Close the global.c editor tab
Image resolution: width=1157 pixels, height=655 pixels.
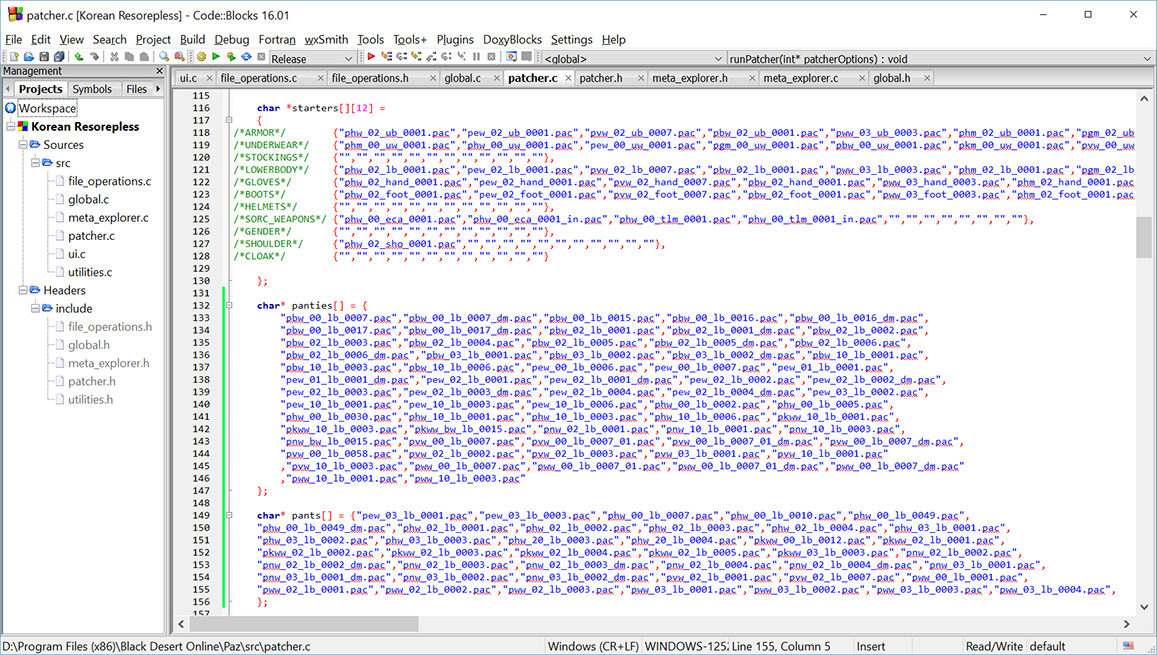[495, 77]
